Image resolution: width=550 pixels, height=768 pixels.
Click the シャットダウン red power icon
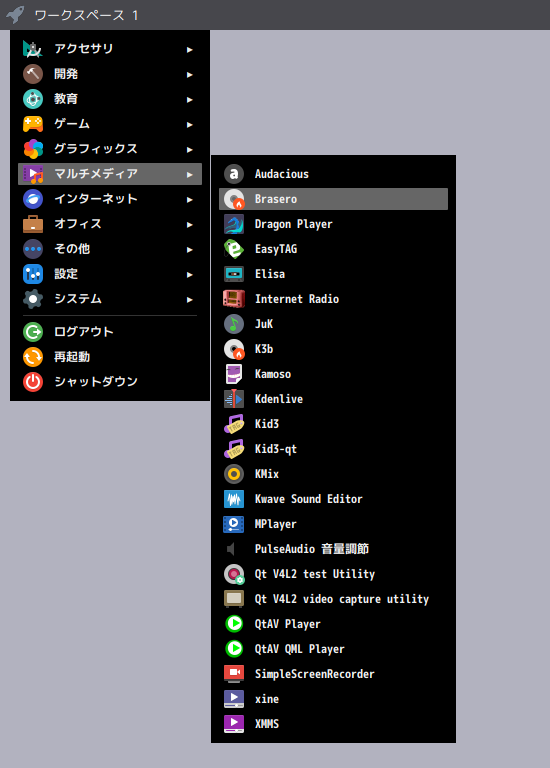coord(33,382)
